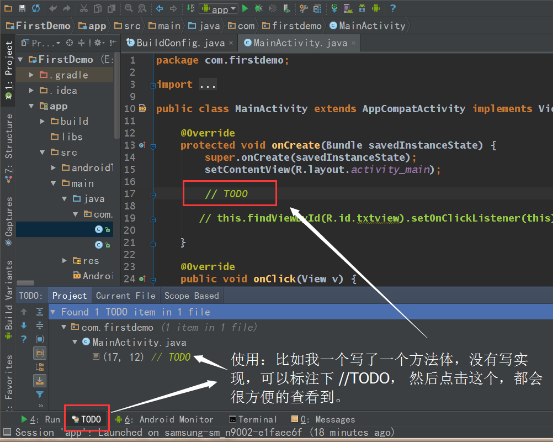Close the MainActivity.java tab
Viewport: 553px width, 442px height.
[x=353, y=43]
